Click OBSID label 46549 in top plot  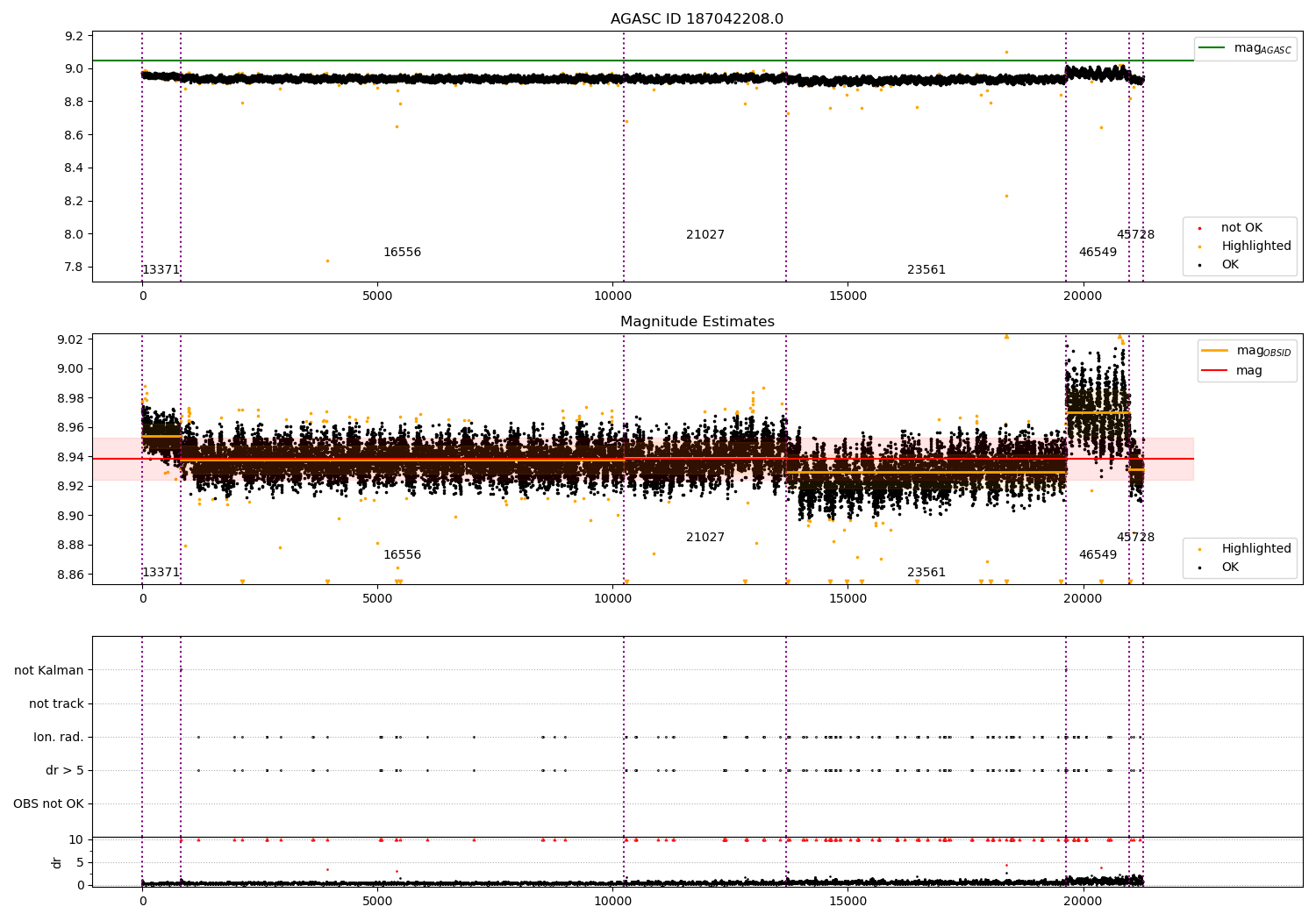pyautogui.click(x=1098, y=253)
